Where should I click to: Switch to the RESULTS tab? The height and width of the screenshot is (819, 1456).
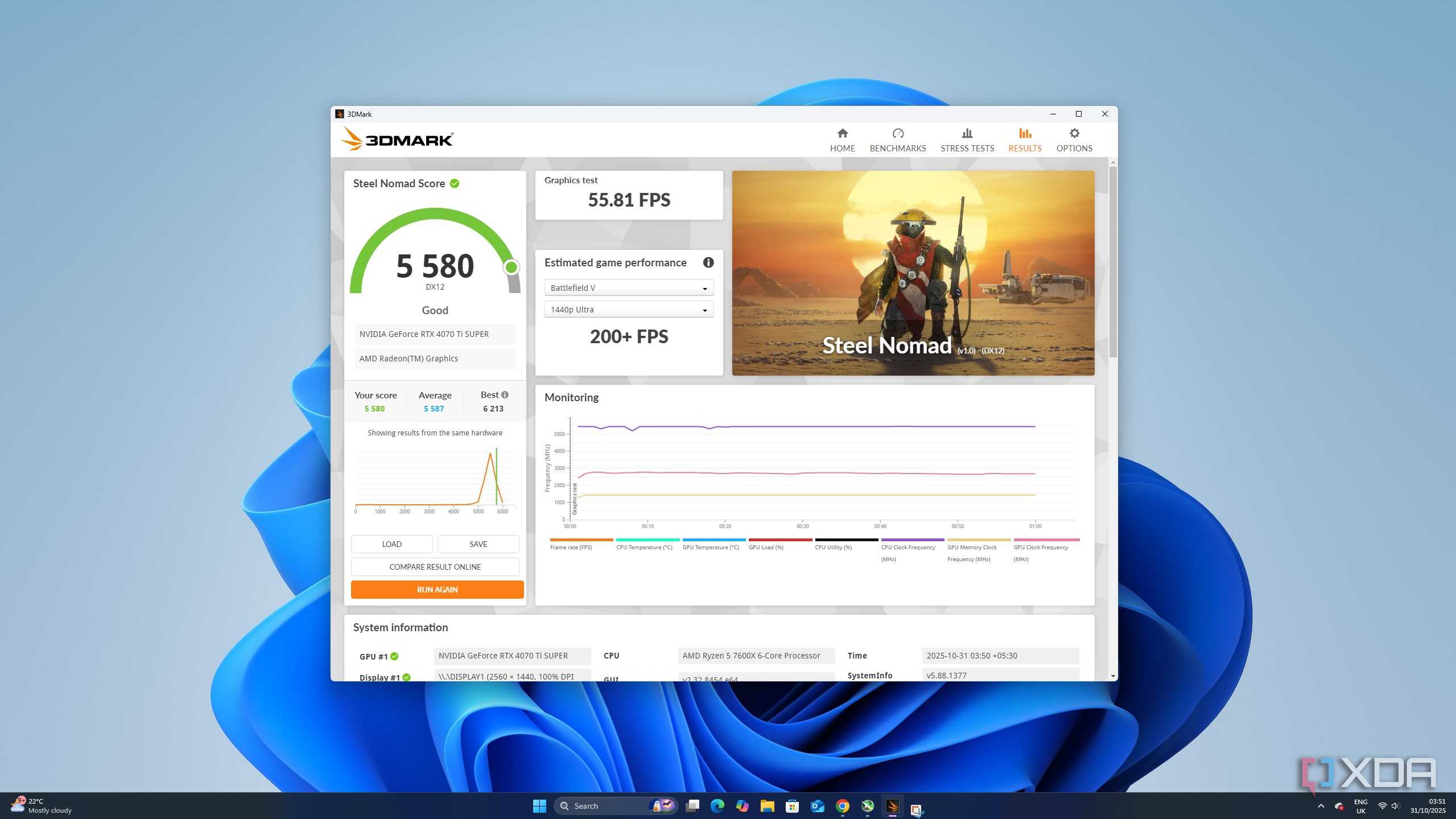click(1024, 140)
